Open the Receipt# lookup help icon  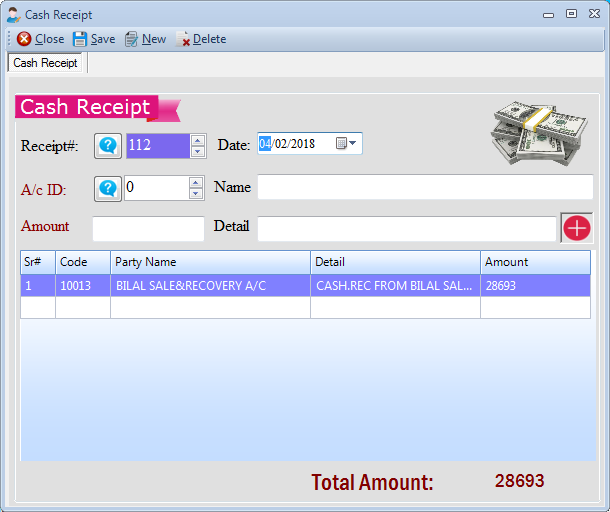[x=108, y=145]
